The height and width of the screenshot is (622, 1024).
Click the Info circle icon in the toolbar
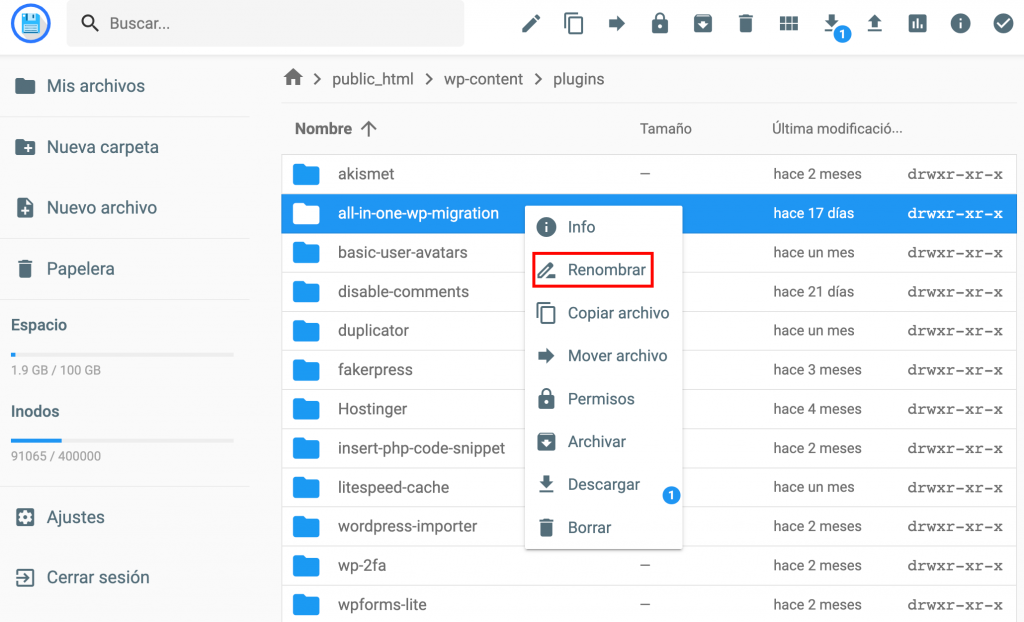960,22
